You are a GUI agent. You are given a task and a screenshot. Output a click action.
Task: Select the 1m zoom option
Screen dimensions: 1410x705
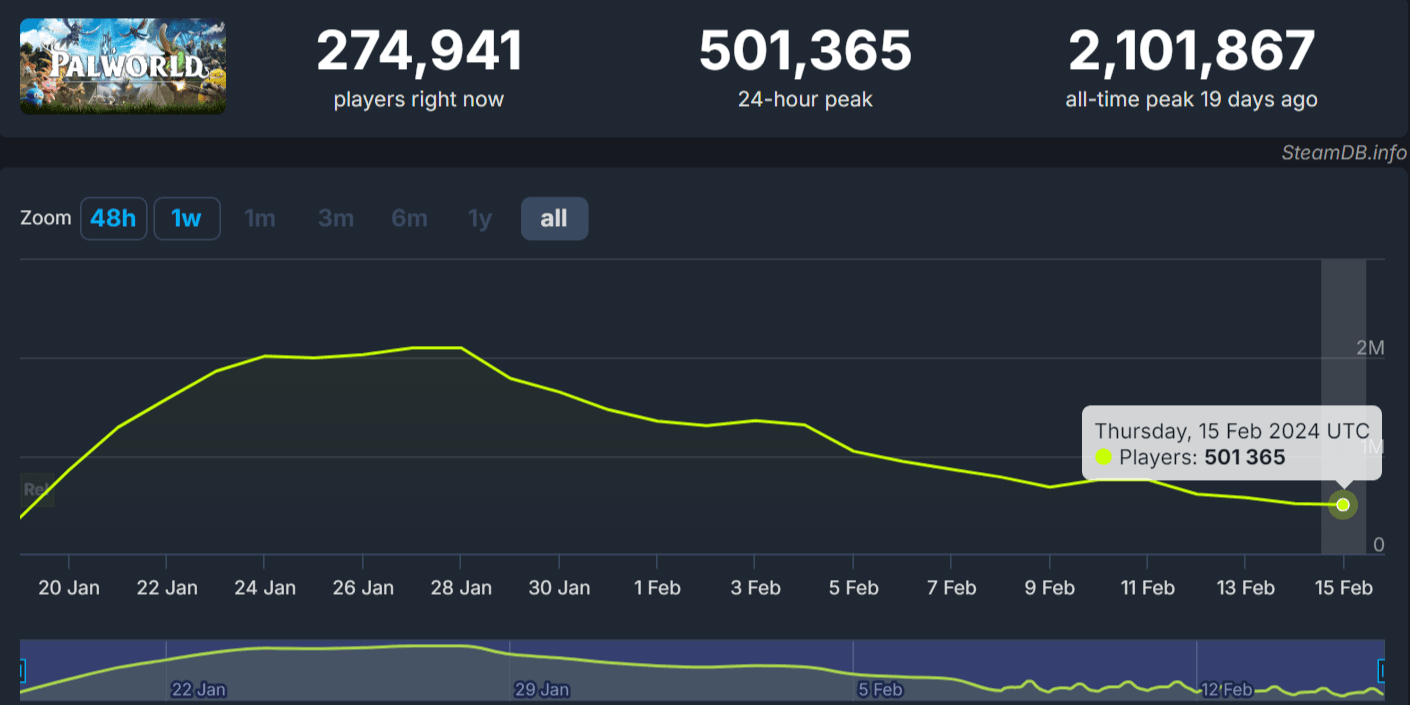(x=260, y=218)
